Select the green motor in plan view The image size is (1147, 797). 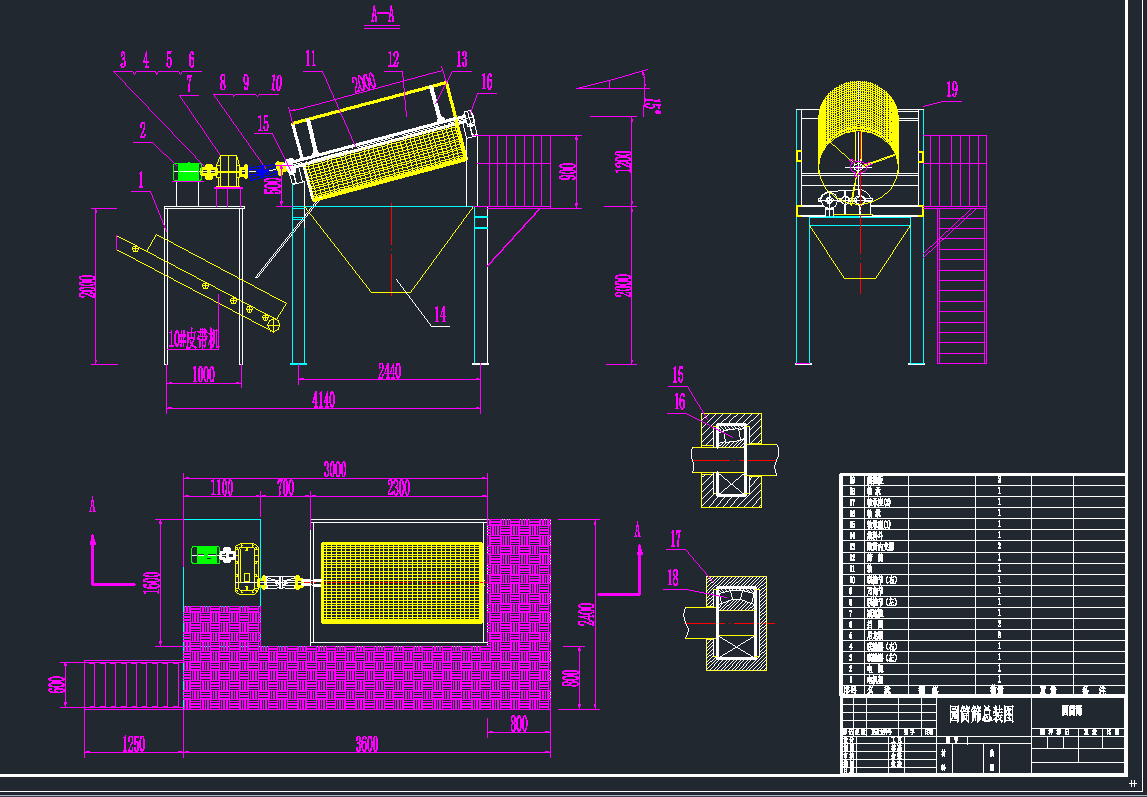(x=205, y=554)
